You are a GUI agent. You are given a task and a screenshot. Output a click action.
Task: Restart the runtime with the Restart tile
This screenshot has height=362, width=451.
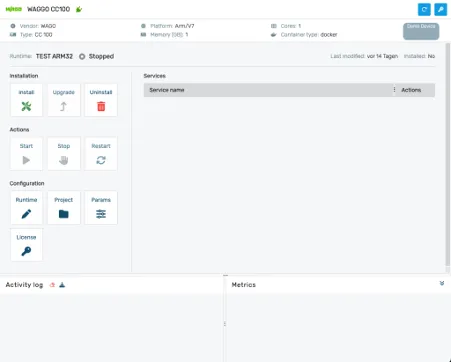coord(101,154)
